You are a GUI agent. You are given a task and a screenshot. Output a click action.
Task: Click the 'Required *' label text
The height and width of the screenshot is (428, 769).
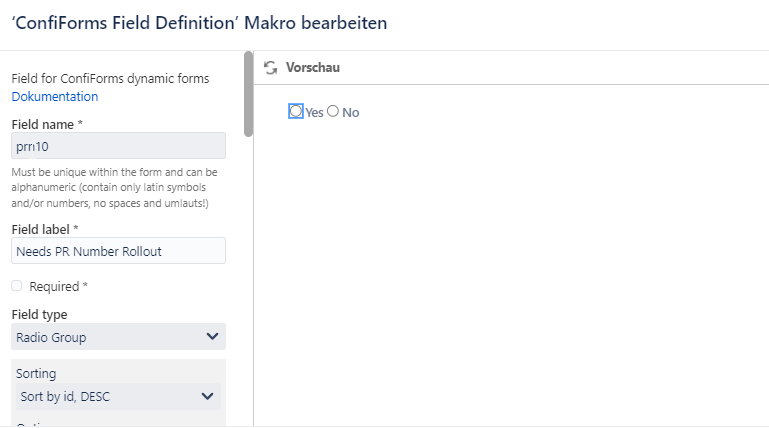58,286
